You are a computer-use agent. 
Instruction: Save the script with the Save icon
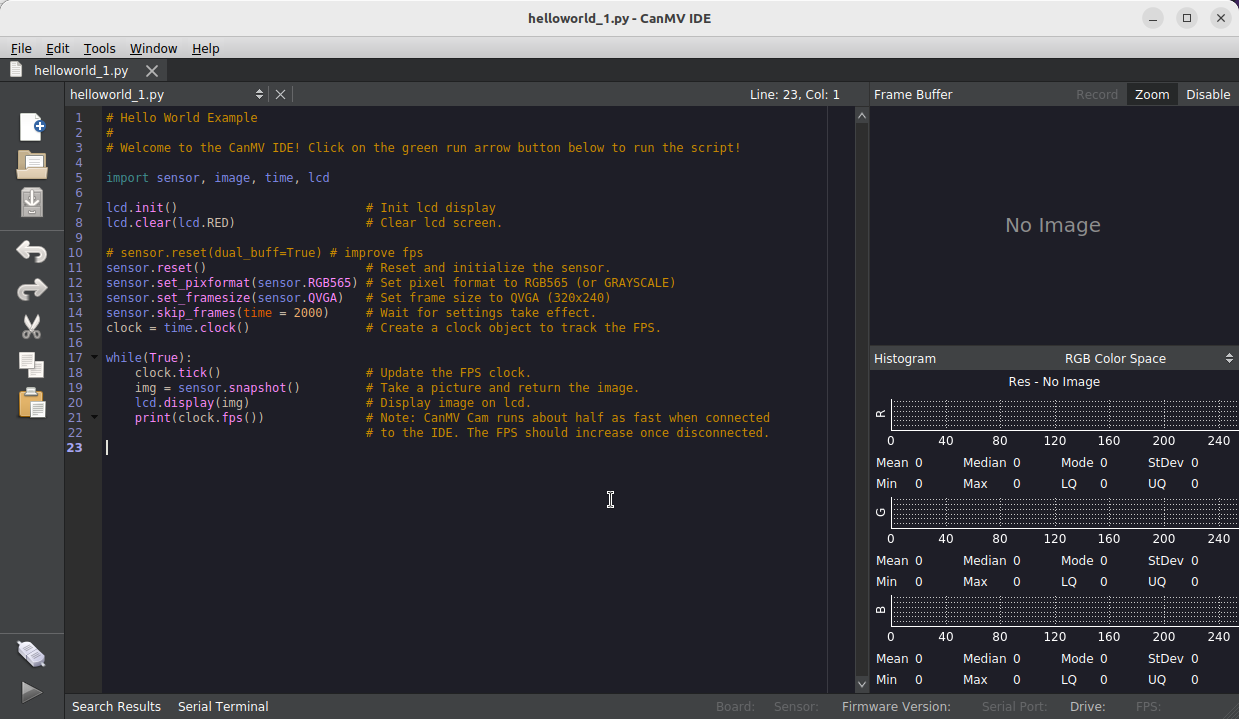32,201
